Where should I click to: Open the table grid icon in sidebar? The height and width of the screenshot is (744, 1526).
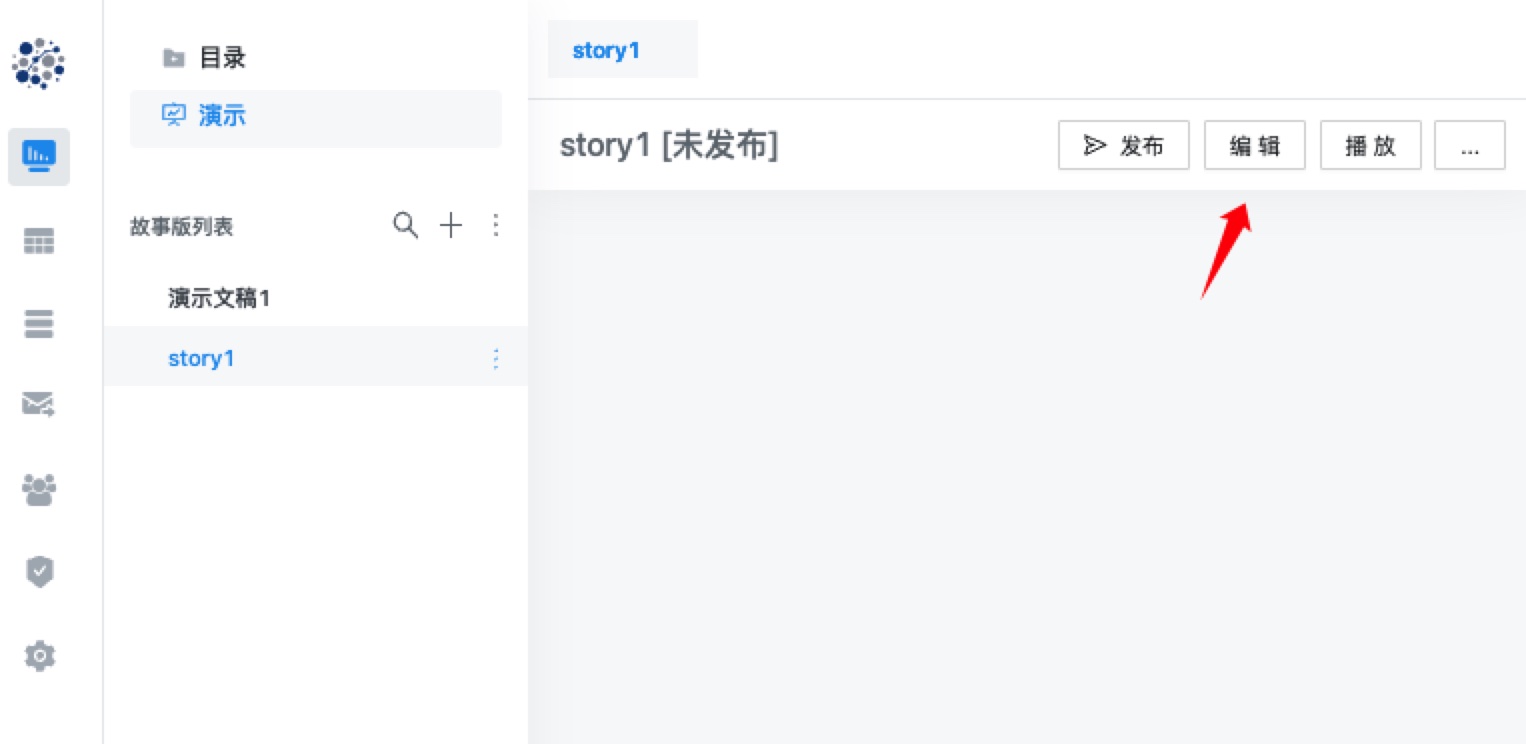pos(39,241)
